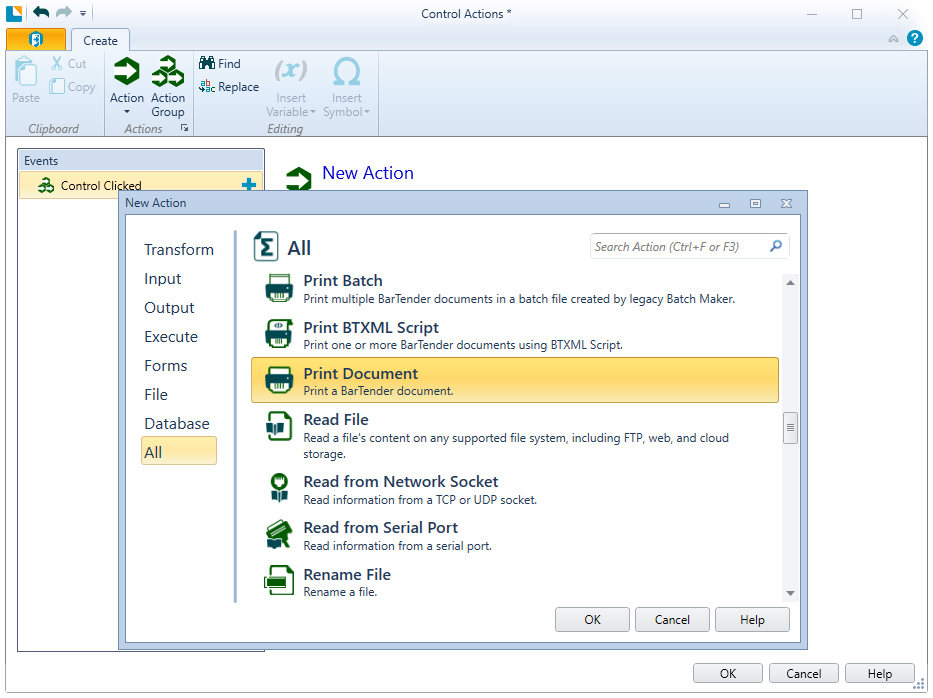Open the orange File application tab

[36, 39]
